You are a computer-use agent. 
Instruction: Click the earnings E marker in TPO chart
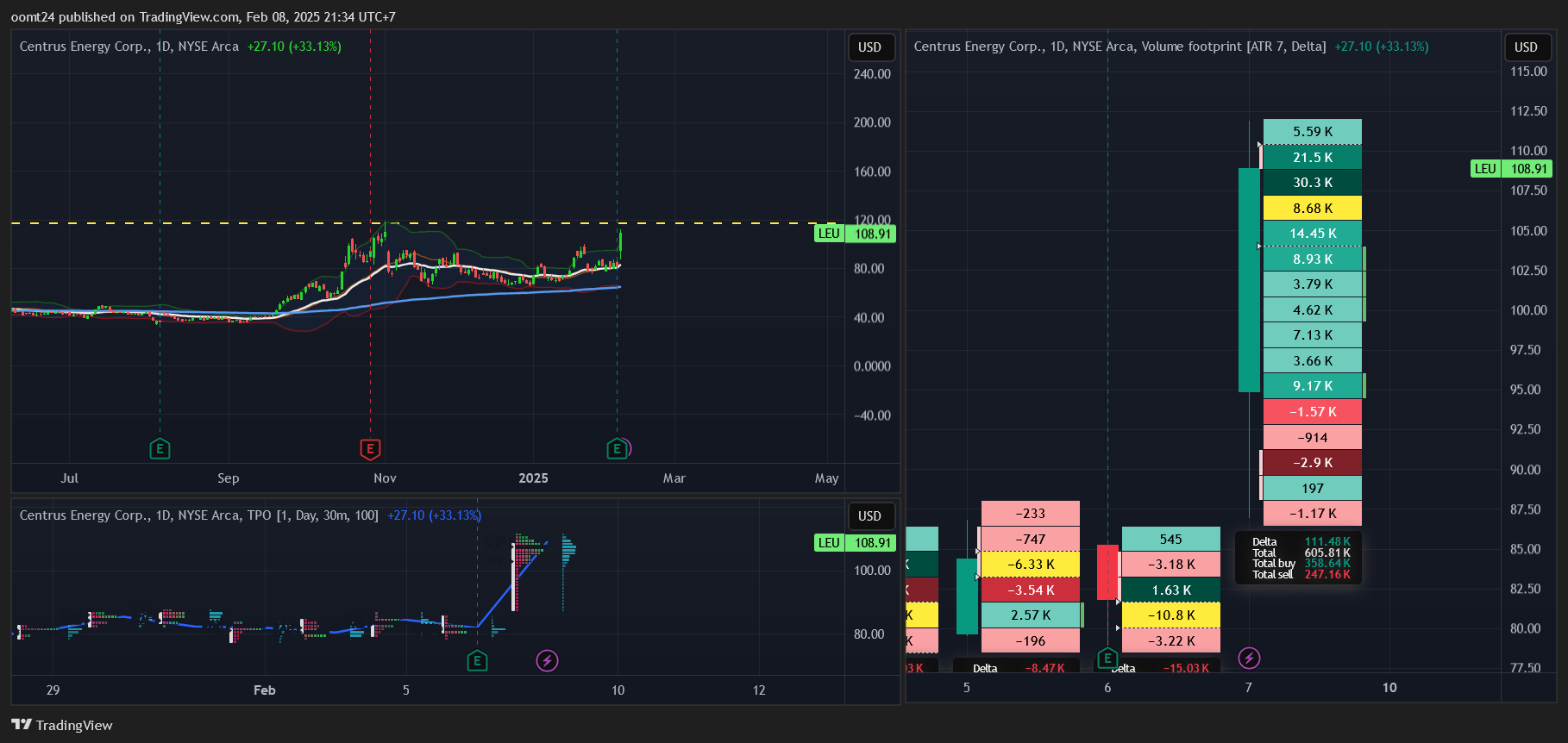pyautogui.click(x=477, y=661)
